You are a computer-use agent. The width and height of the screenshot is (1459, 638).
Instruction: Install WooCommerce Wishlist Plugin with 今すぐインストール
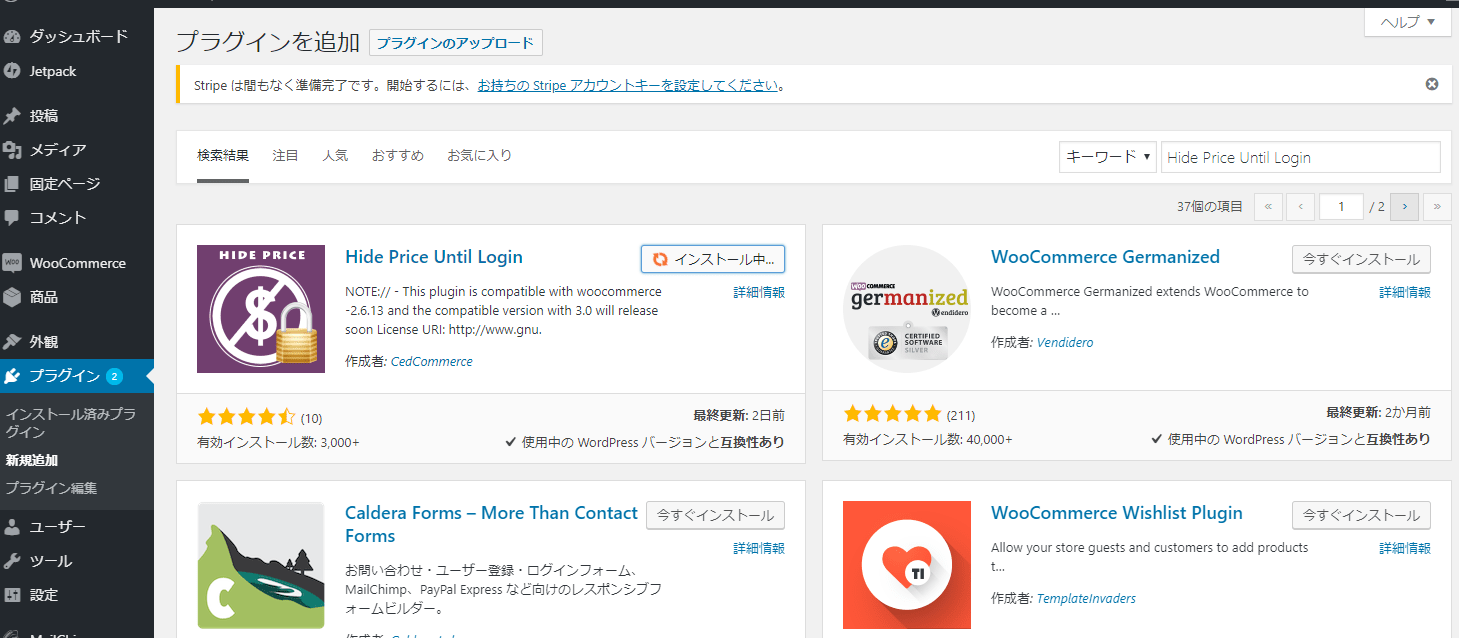pos(1361,515)
